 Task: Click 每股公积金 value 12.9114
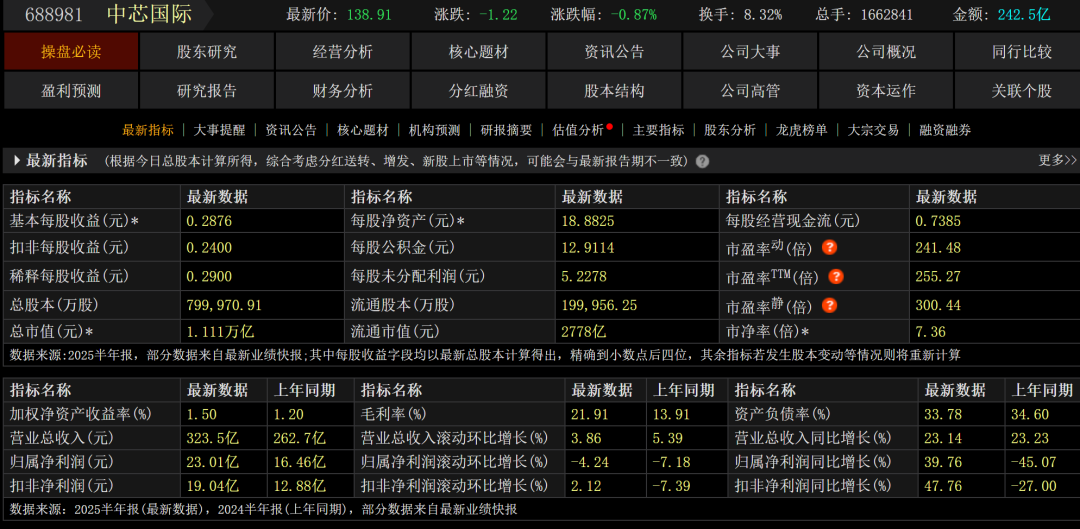coord(588,247)
